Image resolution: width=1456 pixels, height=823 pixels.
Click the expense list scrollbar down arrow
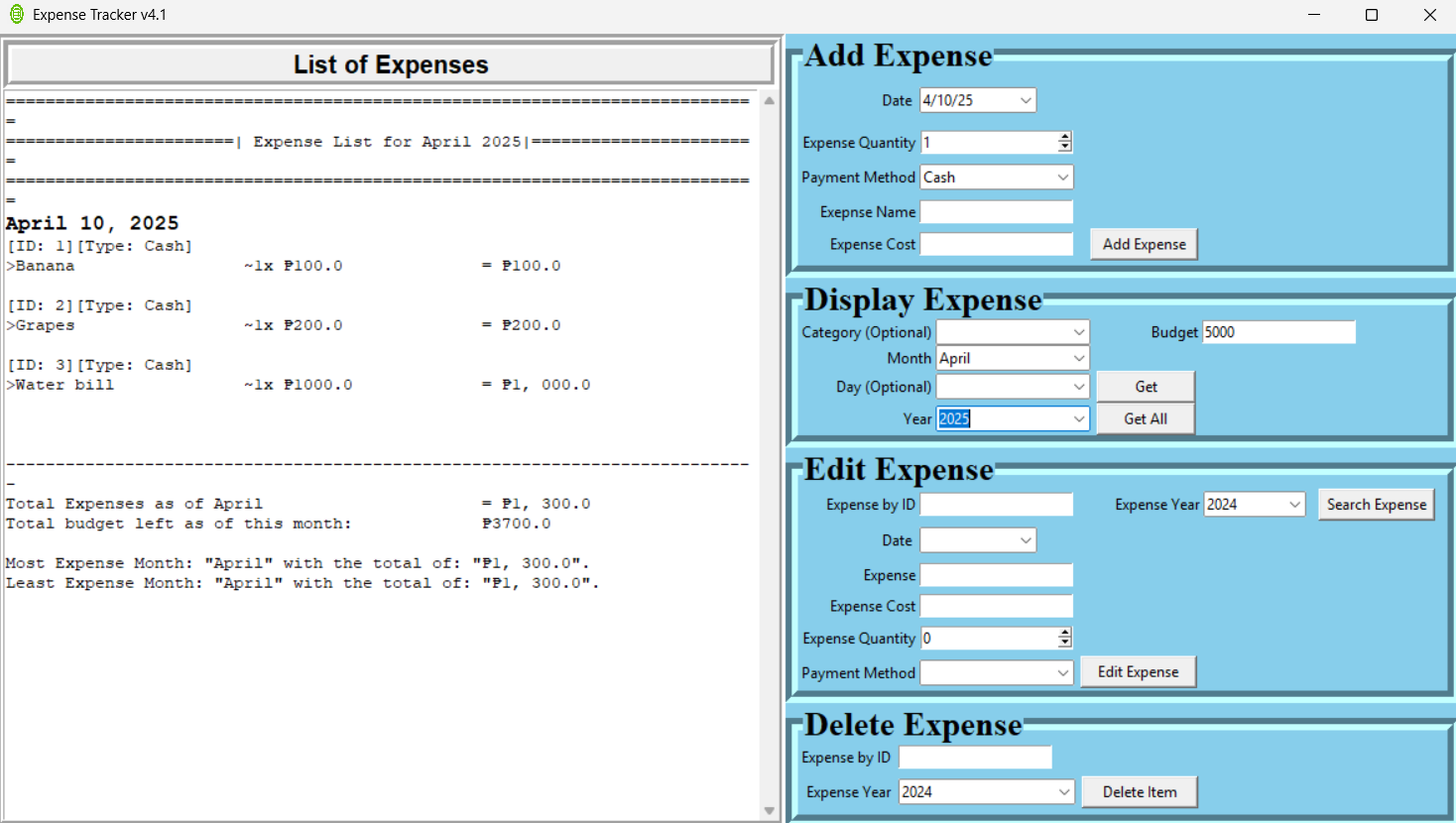(770, 811)
